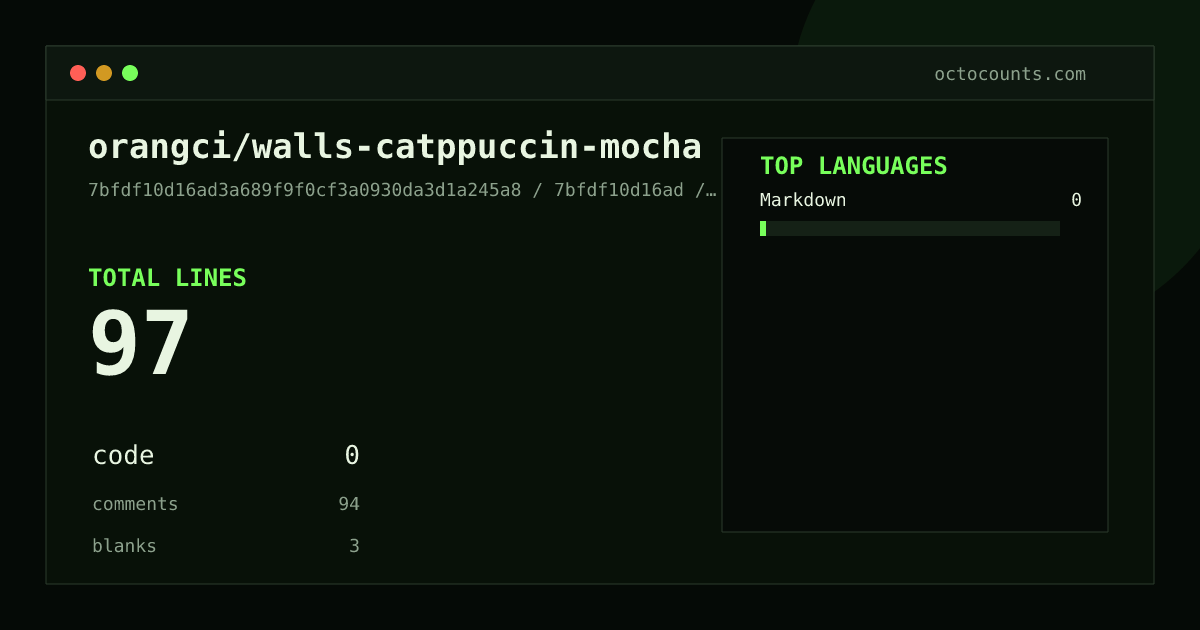Click the code label

point(124,456)
